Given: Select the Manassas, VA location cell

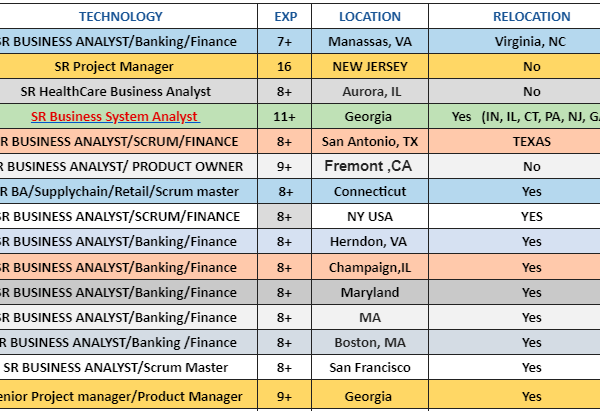Looking at the screenshot, I should coord(370,41).
